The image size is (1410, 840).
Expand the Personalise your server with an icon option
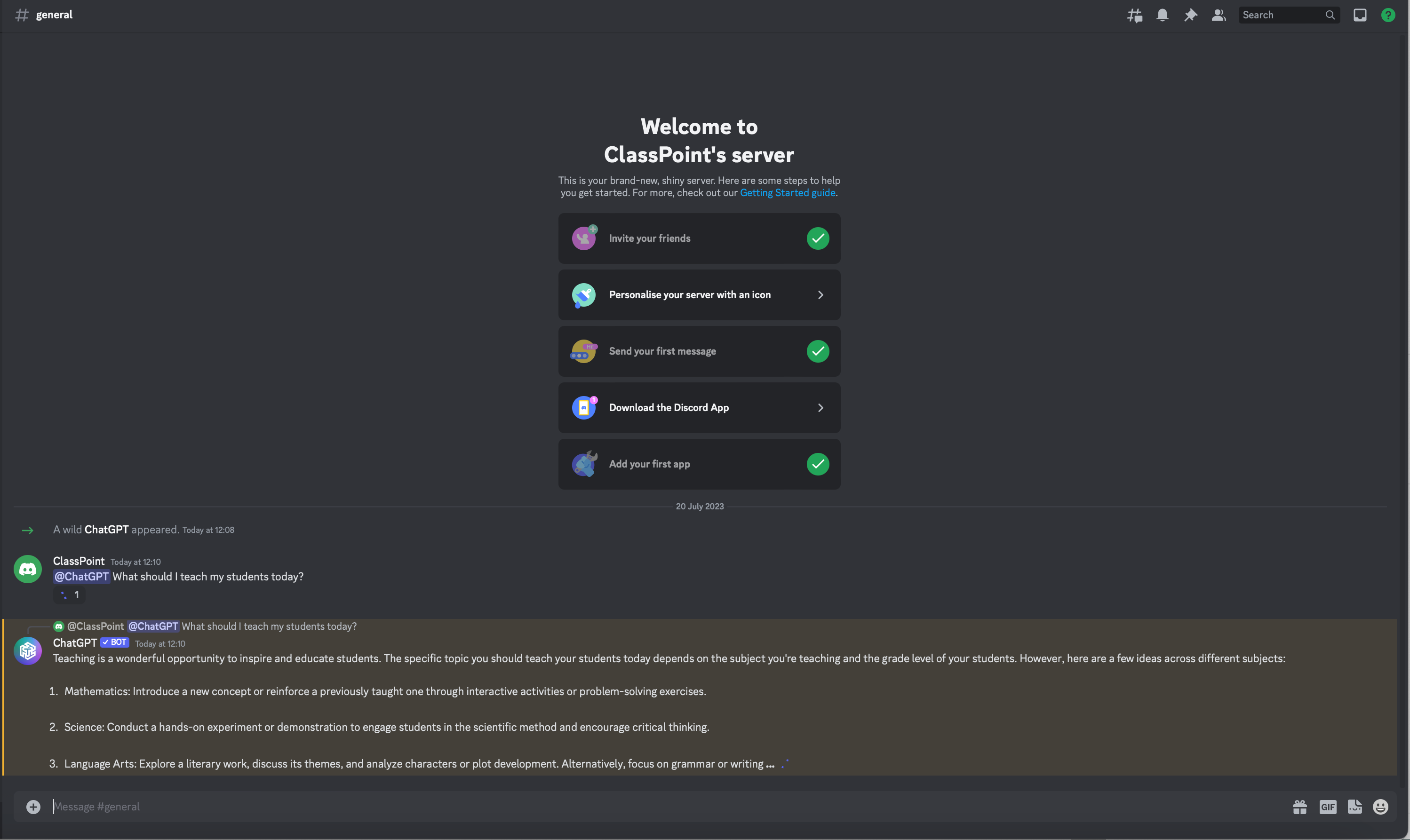point(819,294)
